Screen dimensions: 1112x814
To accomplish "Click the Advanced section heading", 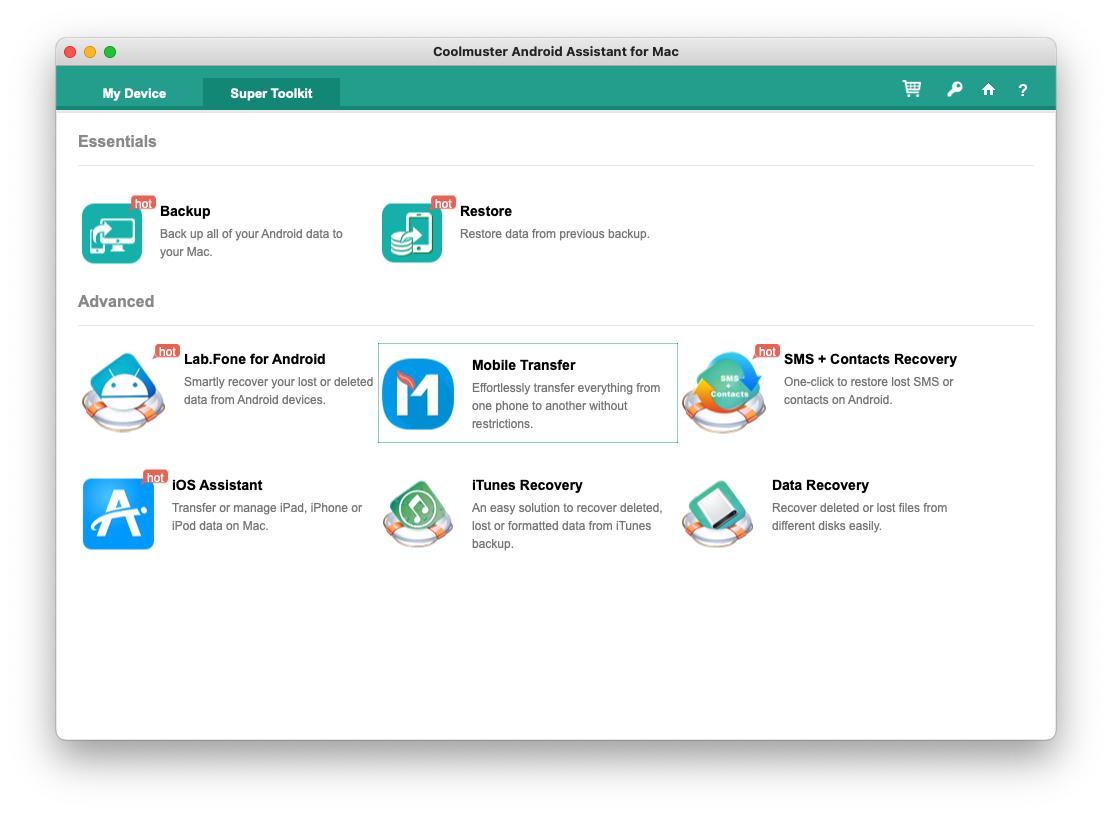I will click(x=116, y=302).
